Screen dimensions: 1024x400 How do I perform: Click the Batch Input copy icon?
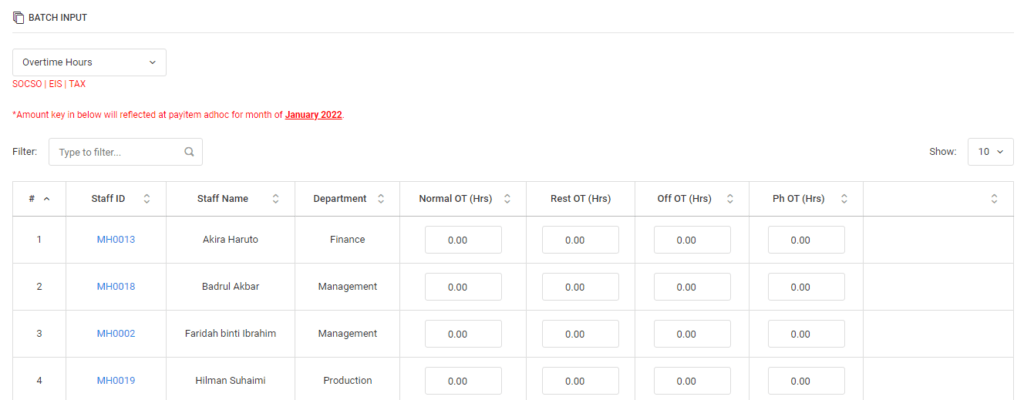click(x=18, y=18)
